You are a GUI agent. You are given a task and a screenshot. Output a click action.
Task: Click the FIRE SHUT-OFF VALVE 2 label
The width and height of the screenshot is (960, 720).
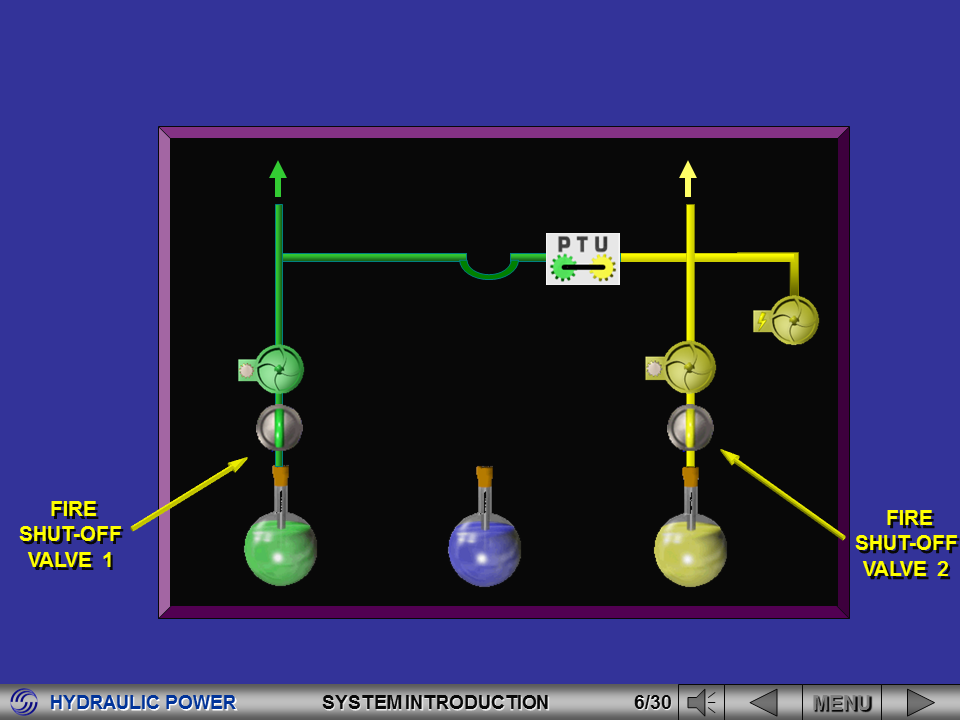point(906,544)
